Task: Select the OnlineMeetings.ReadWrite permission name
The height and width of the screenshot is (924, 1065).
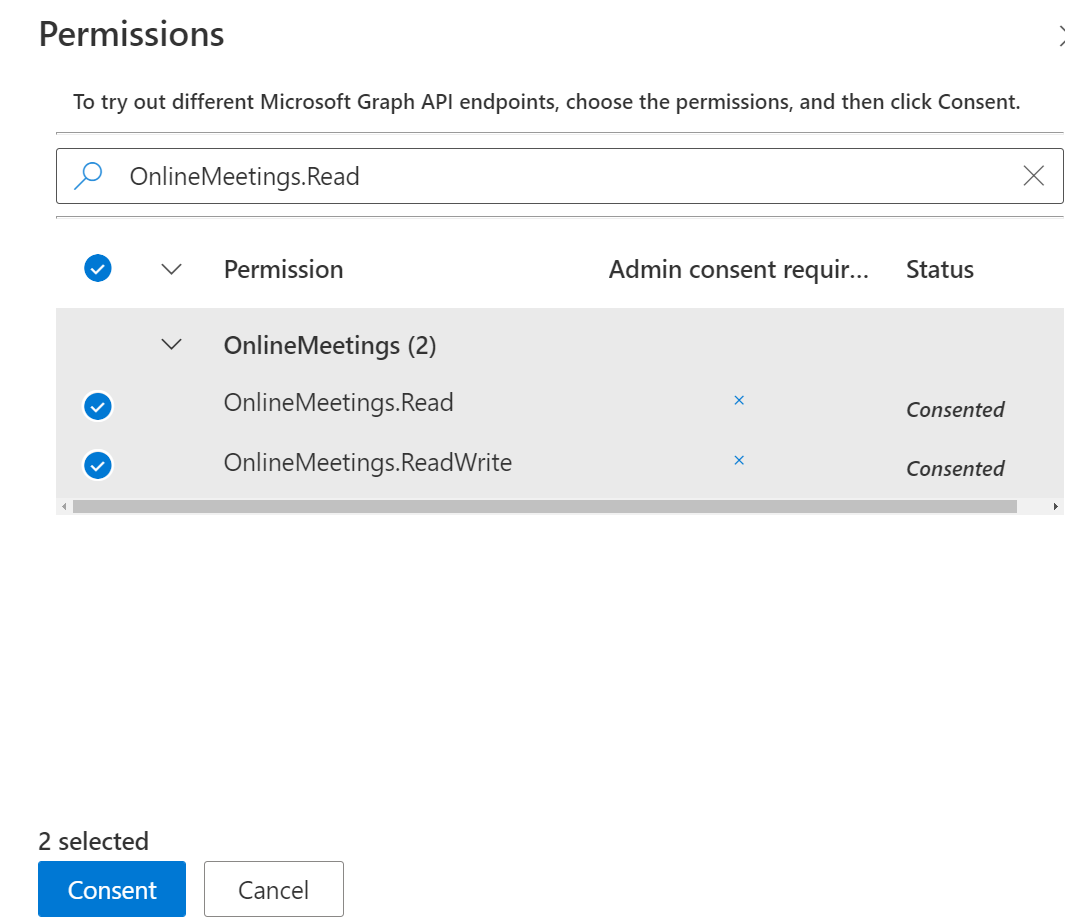Action: point(367,462)
